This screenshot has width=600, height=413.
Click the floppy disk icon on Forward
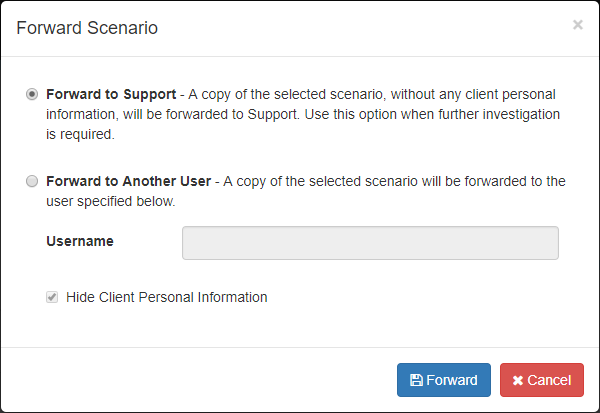tap(416, 381)
